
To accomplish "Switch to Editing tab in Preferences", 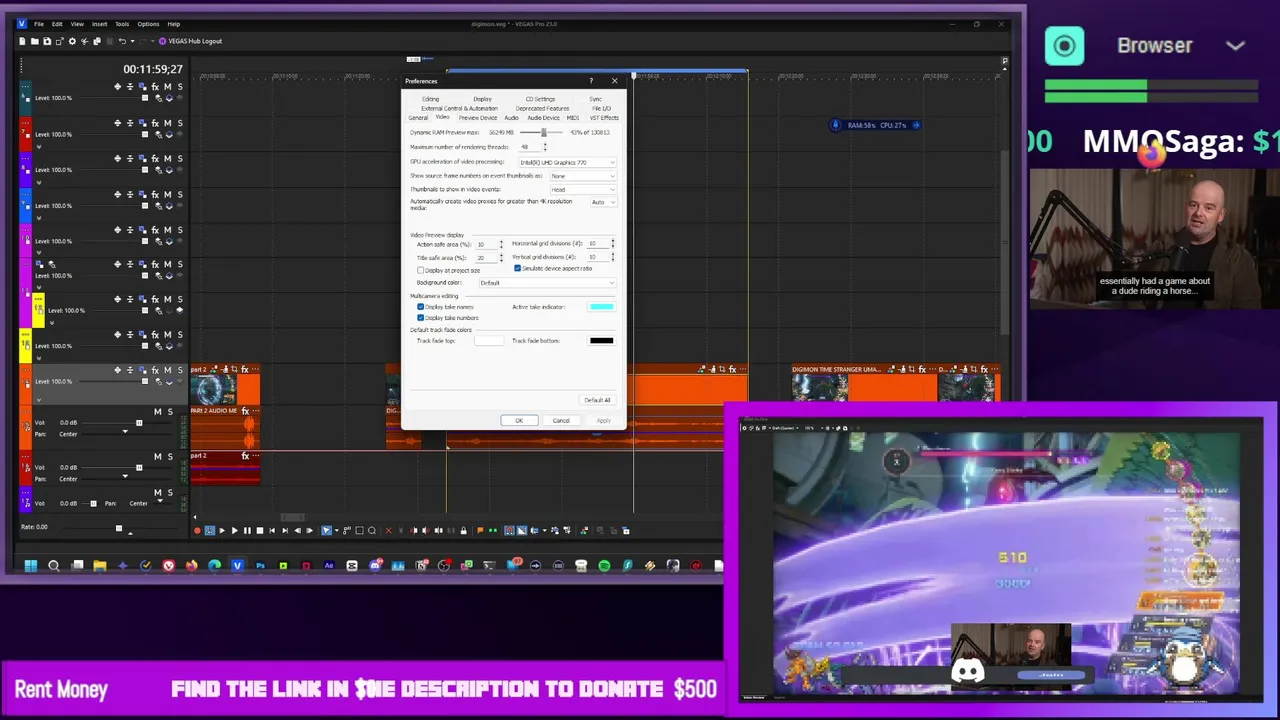I will point(430,99).
